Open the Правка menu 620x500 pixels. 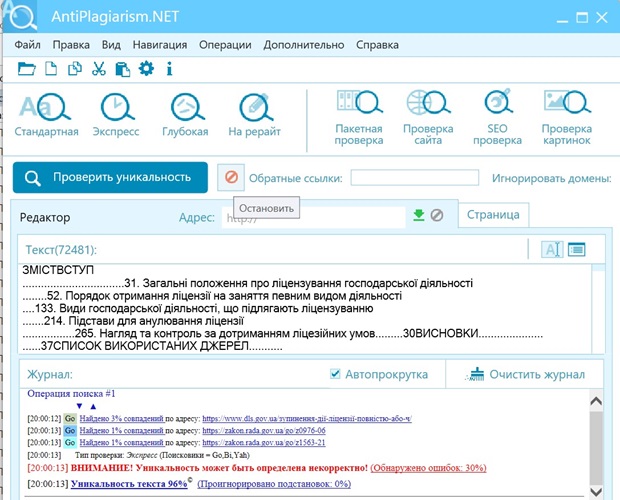(x=71, y=45)
